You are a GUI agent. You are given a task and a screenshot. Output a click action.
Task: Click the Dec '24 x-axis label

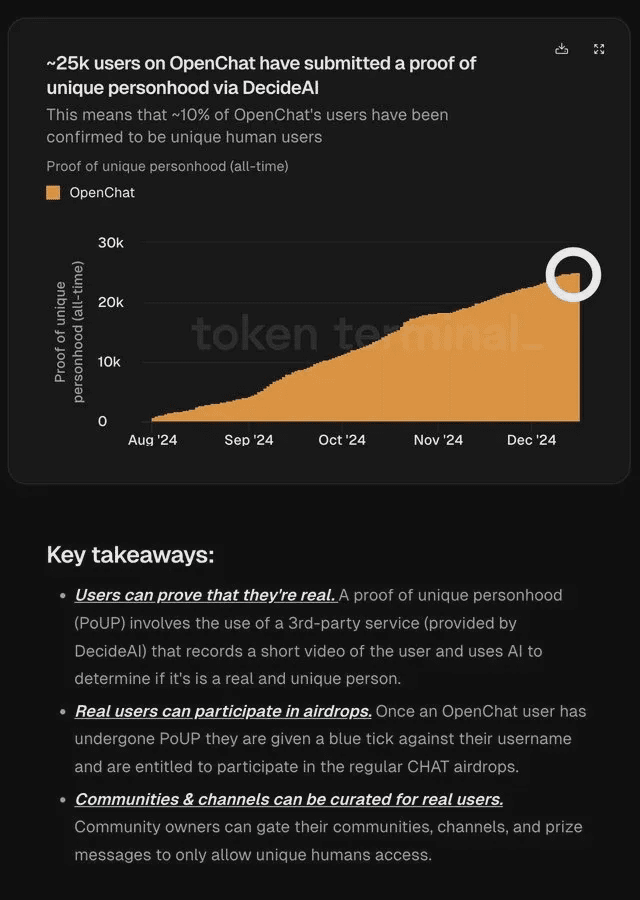[x=531, y=440]
